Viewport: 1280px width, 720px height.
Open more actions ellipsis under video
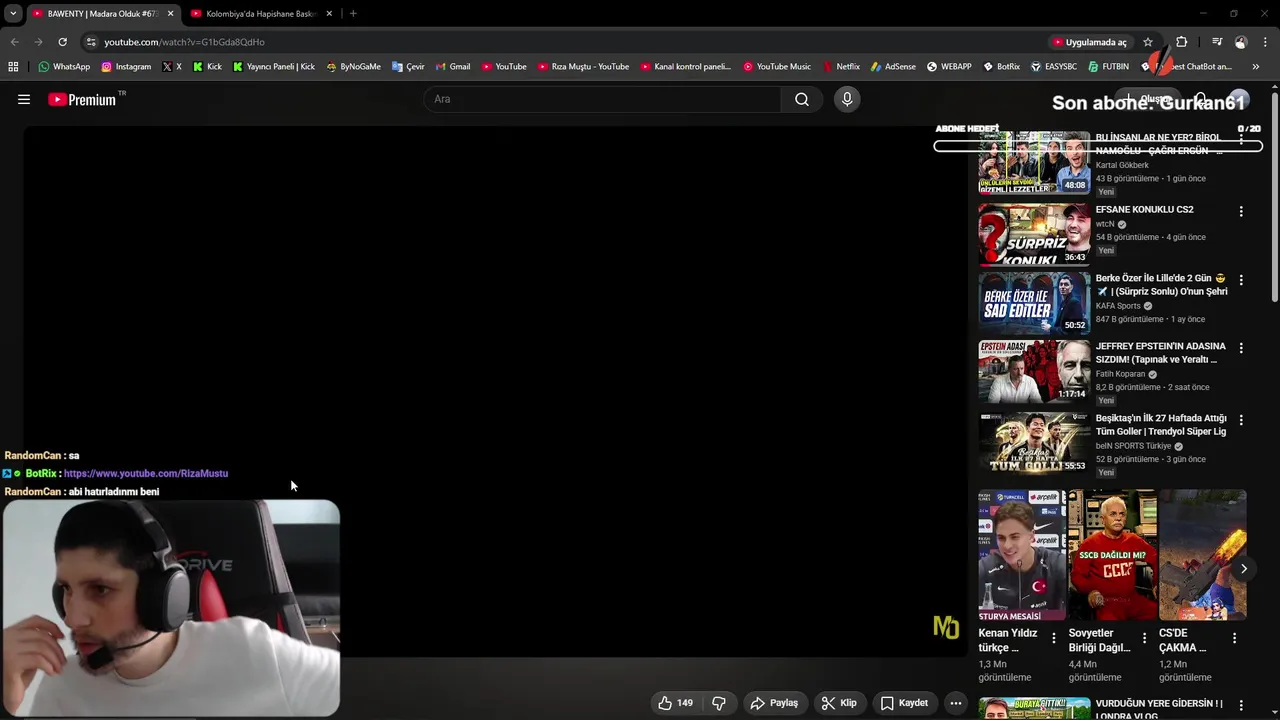pyautogui.click(x=956, y=703)
